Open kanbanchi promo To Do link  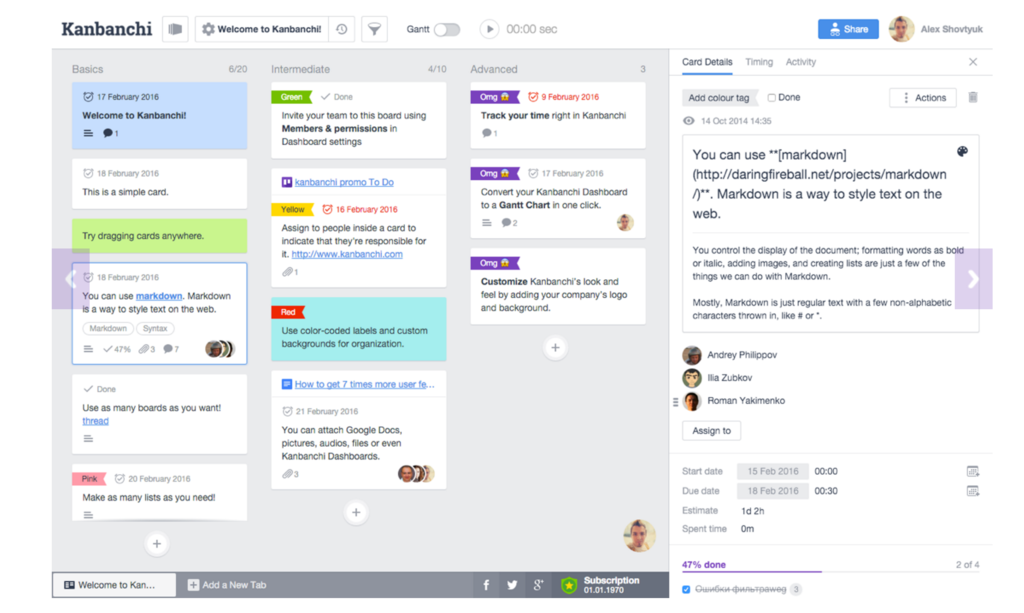344,182
